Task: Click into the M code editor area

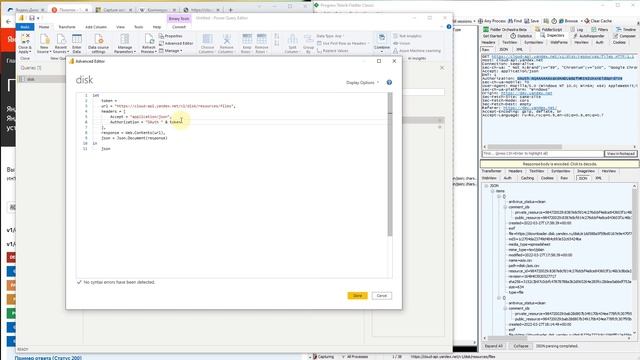Action: click(233, 186)
